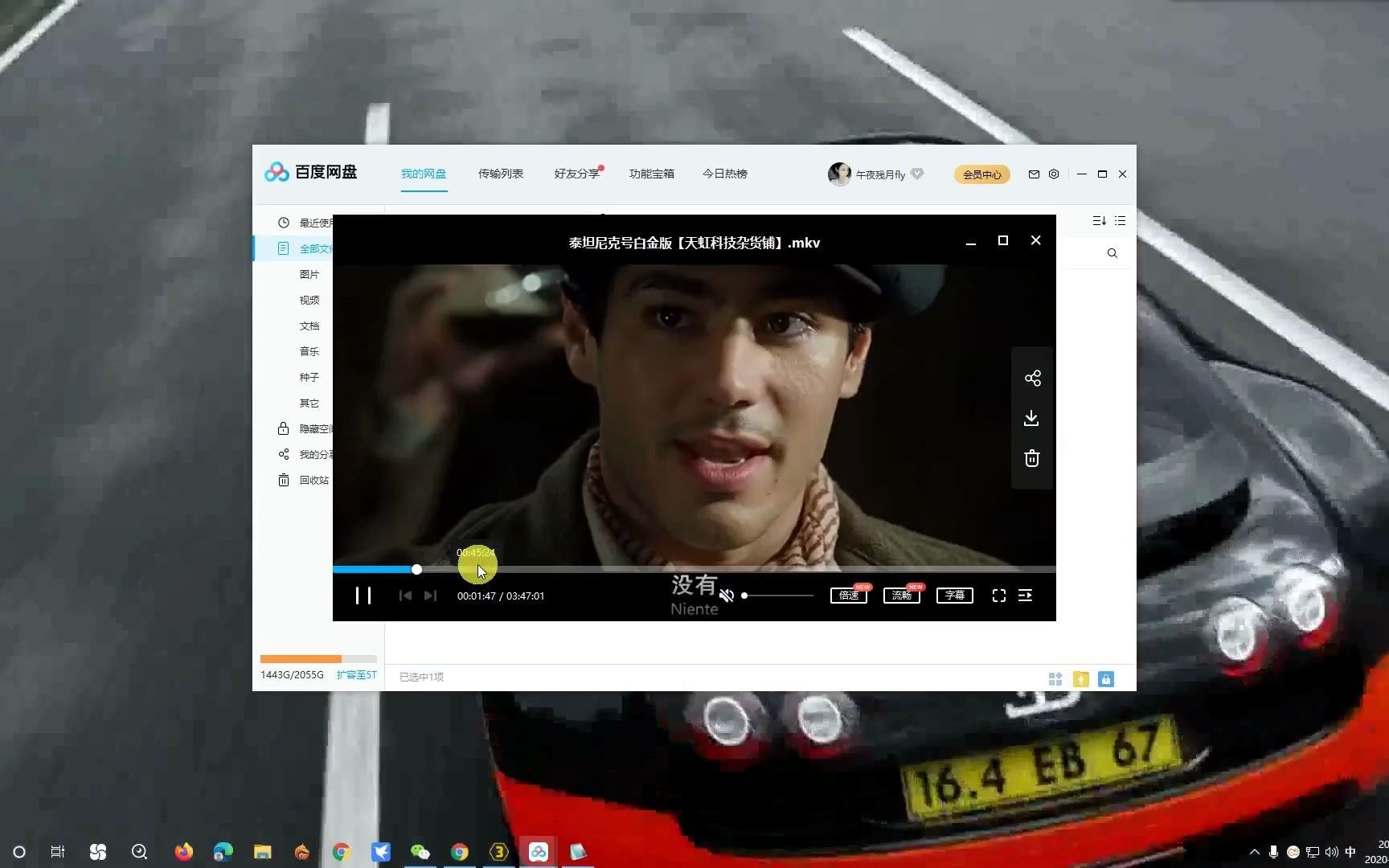Adjust the volume slider

(x=777, y=596)
